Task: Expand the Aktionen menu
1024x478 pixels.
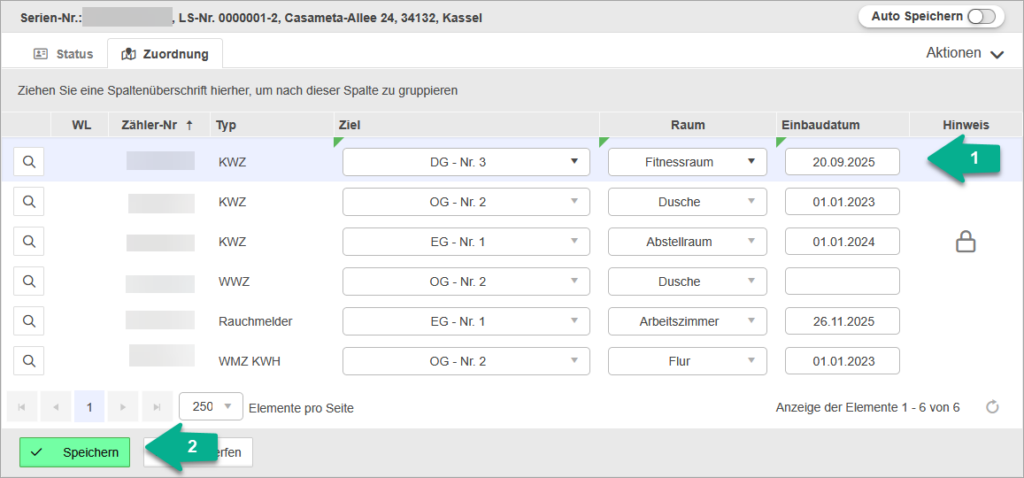Action: point(964,54)
